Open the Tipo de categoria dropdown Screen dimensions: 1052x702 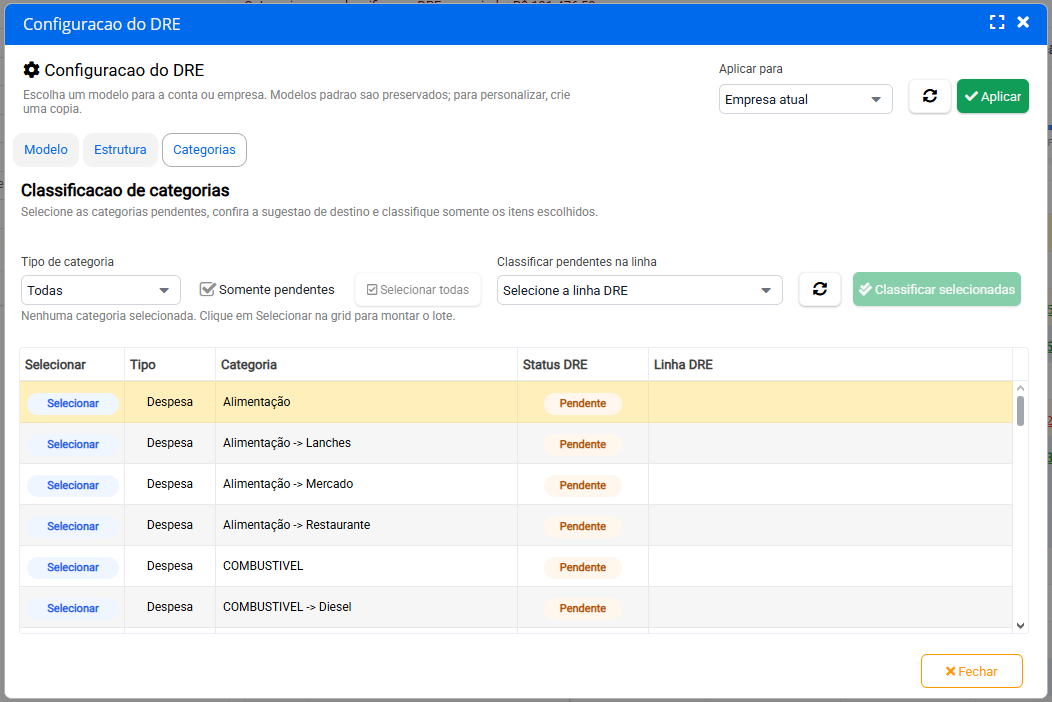[x=101, y=290]
